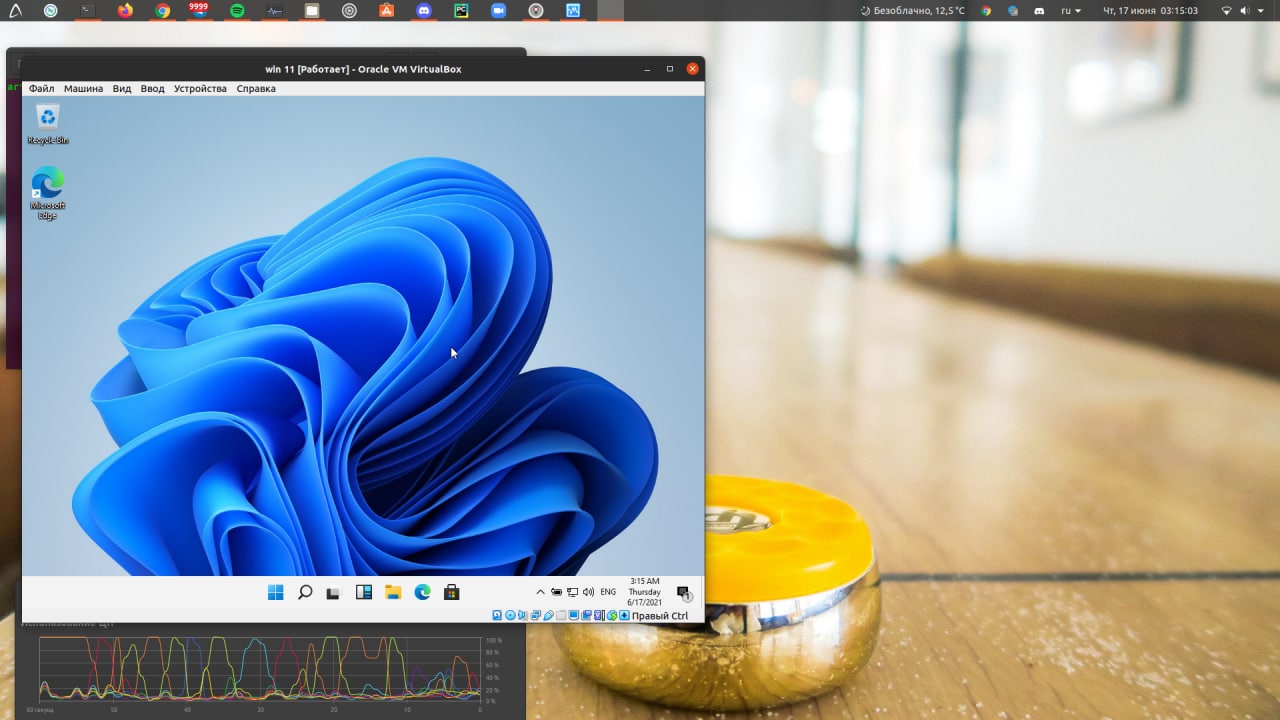Screen dimensions: 1280x720
Task: Click the Windows tray volume icon
Action: [588, 592]
